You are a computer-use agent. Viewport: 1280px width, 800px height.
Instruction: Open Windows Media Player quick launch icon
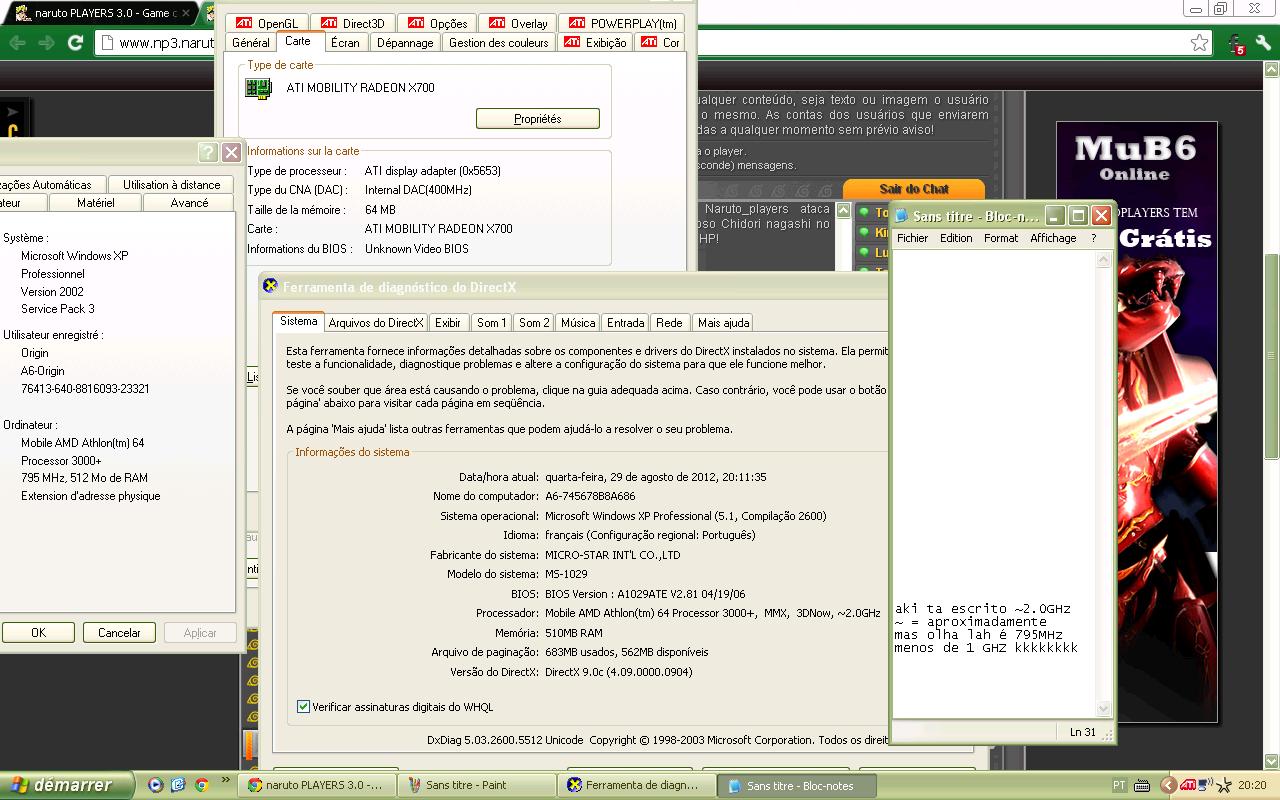pyautogui.click(x=155, y=785)
